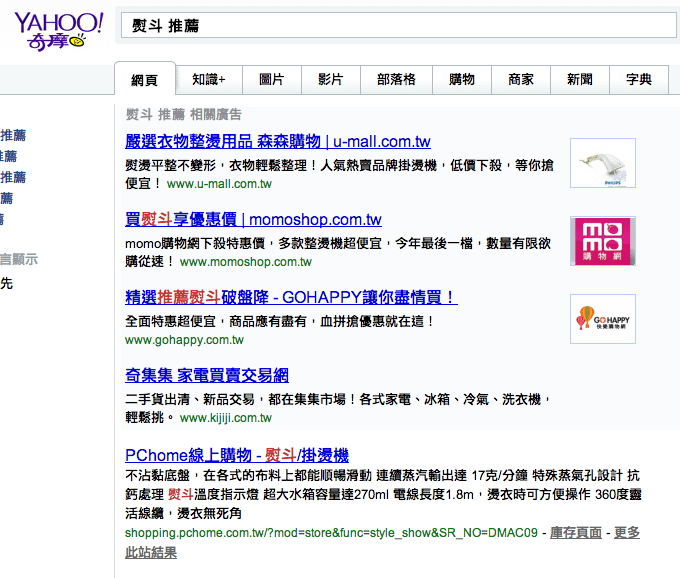680x578 pixels.
Task: Open the 圖片 tab
Action: point(272,79)
